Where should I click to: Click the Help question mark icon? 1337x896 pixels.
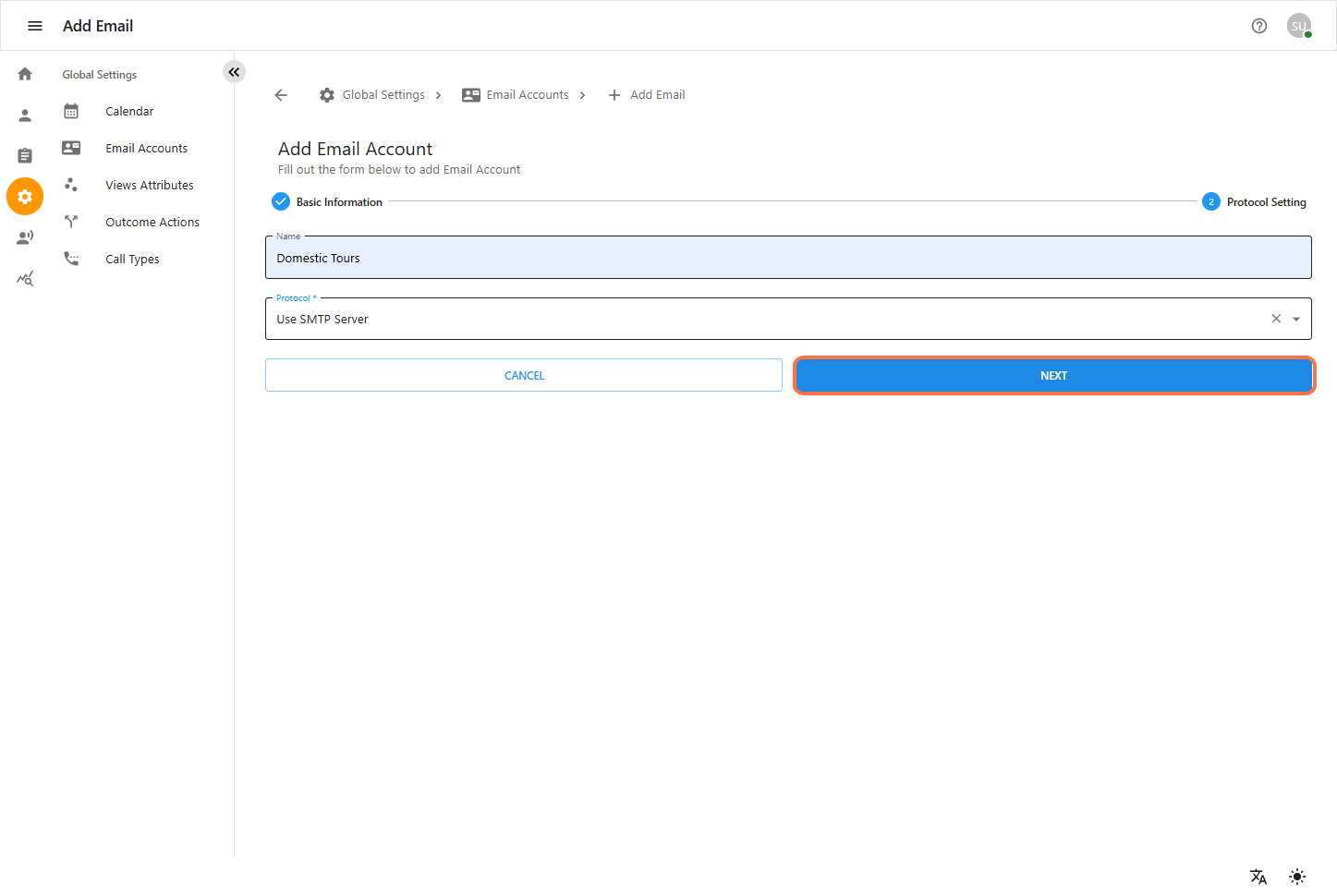(1258, 26)
